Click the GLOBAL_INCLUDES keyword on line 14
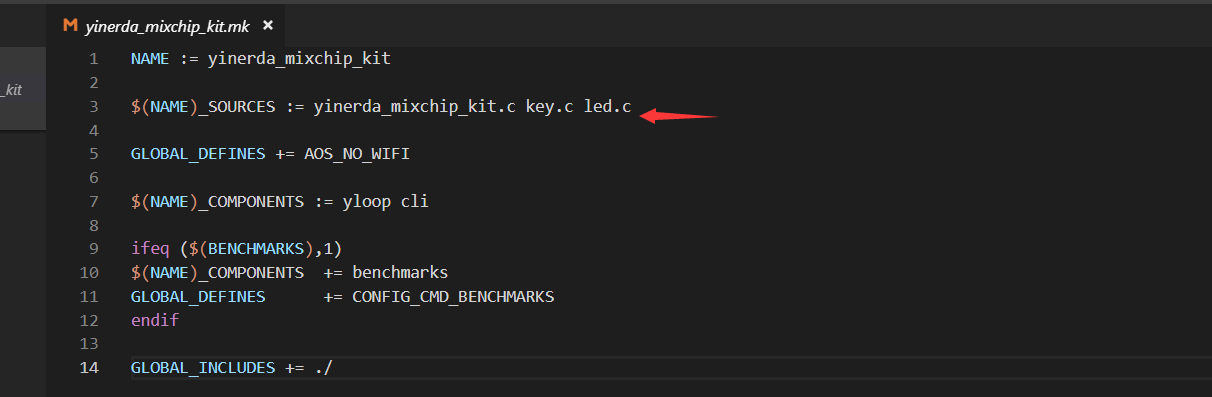This screenshot has width=1212, height=397. tap(203, 368)
